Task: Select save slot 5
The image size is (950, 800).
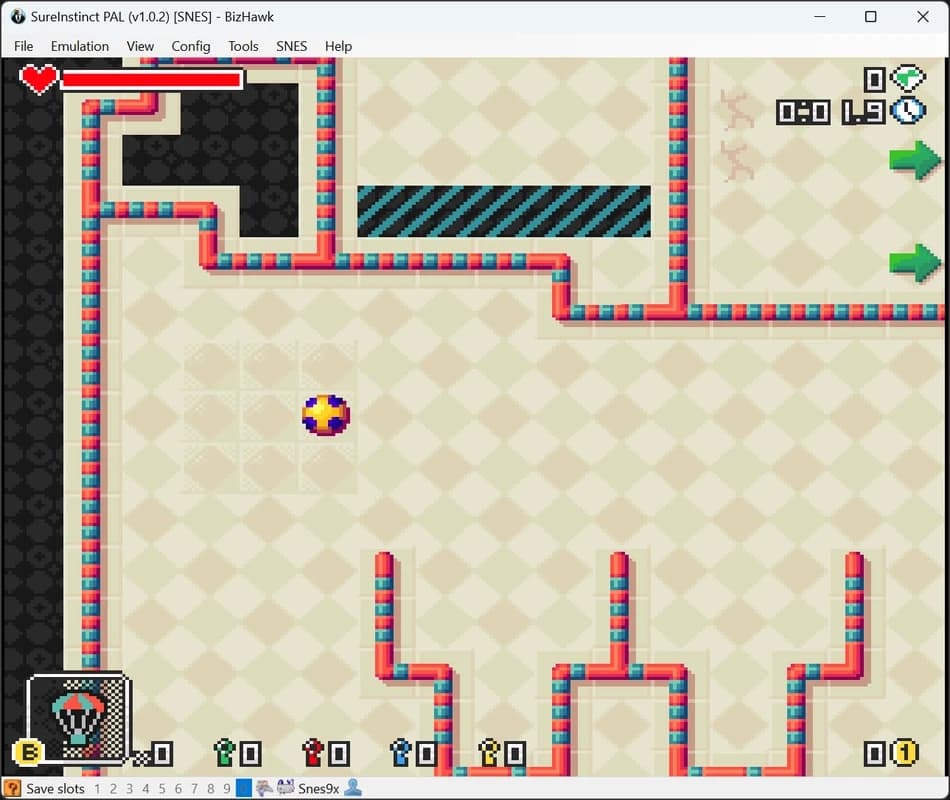Action: pos(162,789)
